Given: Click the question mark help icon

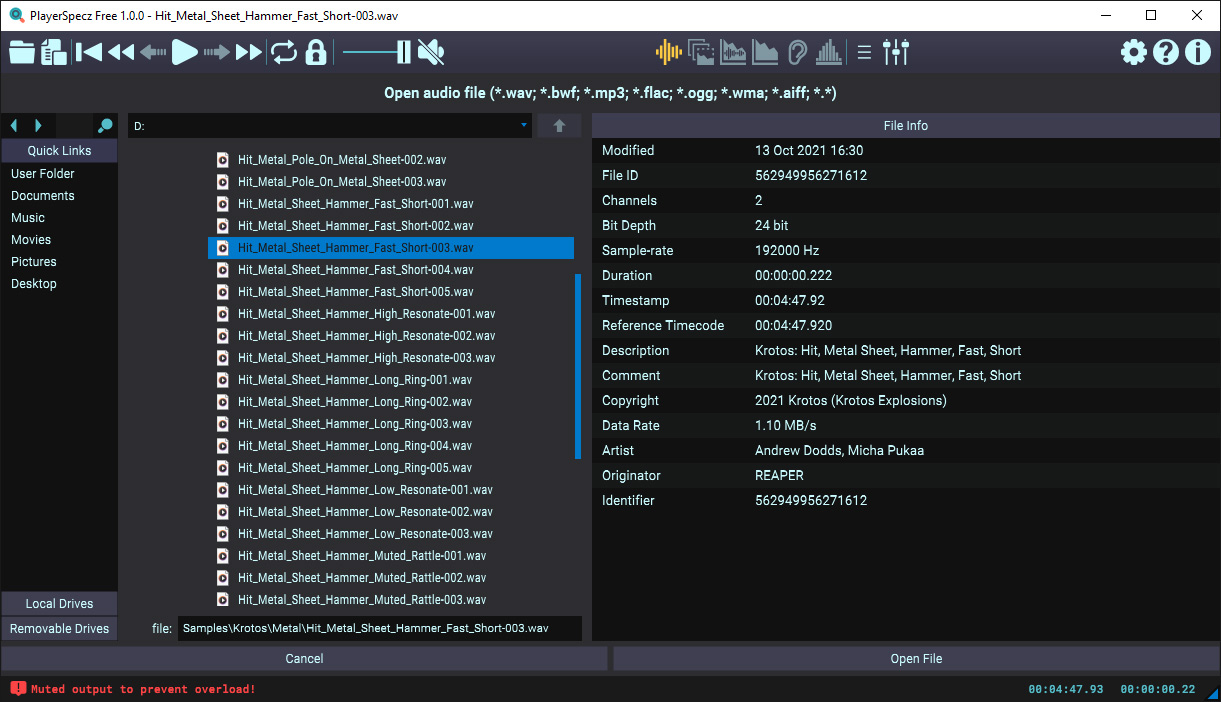Looking at the screenshot, I should pos(1166,52).
